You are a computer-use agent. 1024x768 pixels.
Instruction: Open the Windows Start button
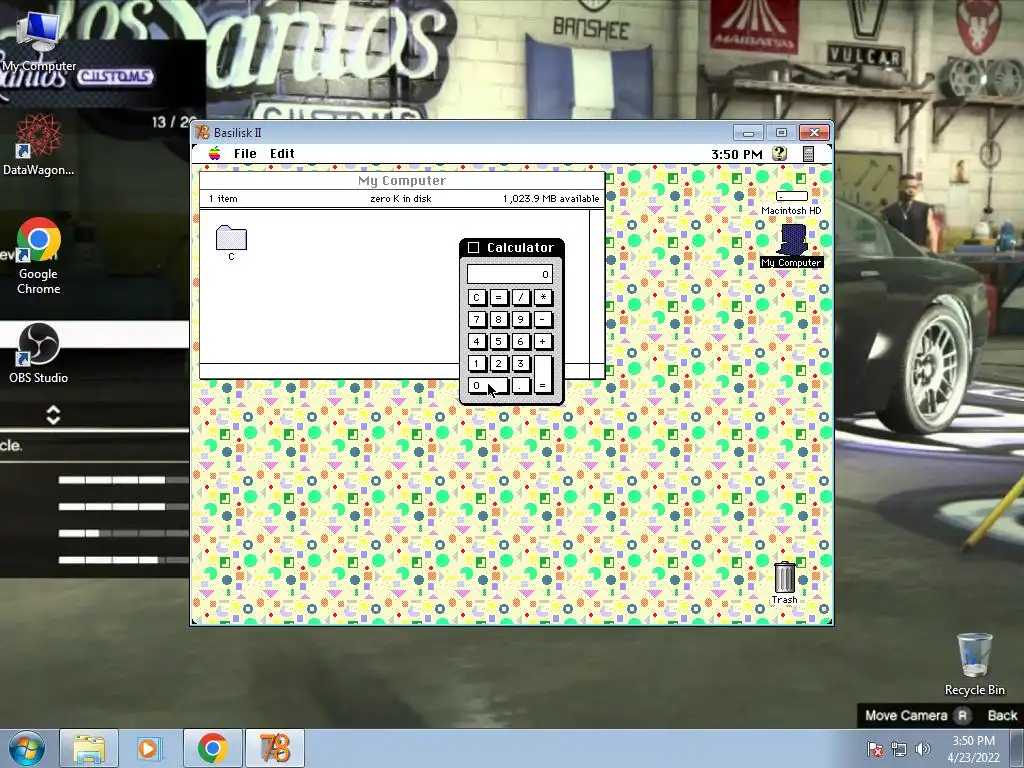tap(26, 748)
